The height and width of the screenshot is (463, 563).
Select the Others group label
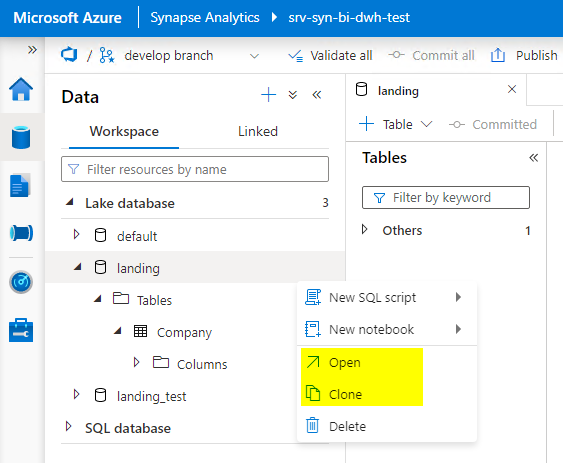[x=402, y=231]
